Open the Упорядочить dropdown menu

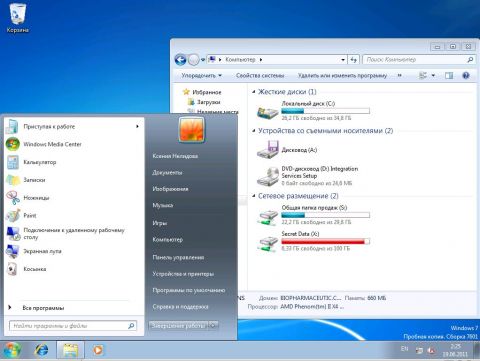tap(201, 75)
